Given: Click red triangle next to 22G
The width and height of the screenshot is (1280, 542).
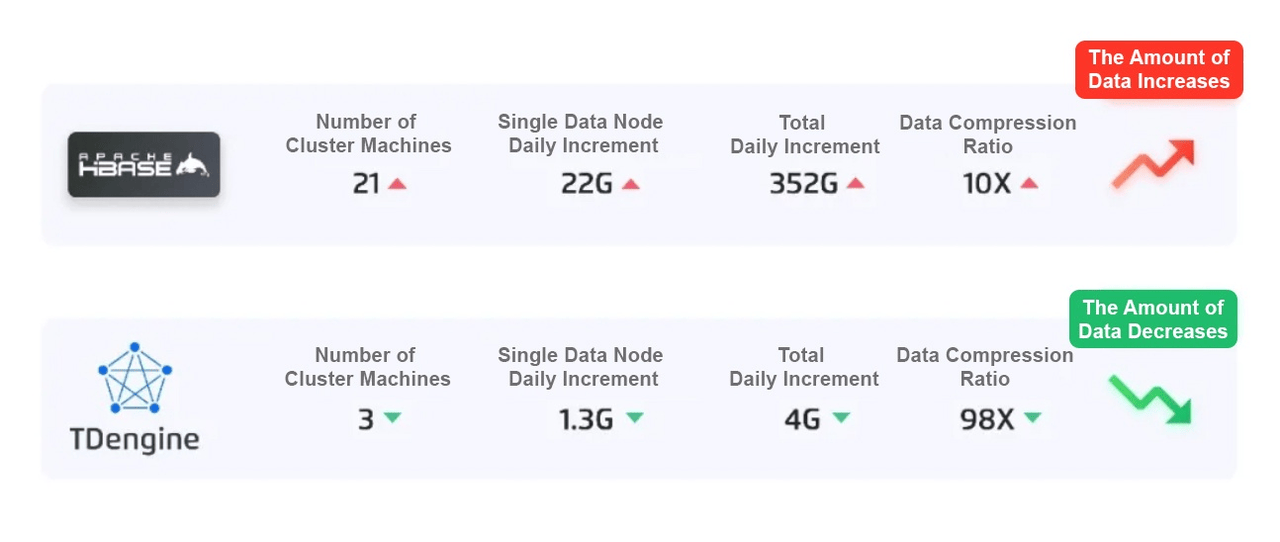Looking at the screenshot, I should click(x=630, y=184).
